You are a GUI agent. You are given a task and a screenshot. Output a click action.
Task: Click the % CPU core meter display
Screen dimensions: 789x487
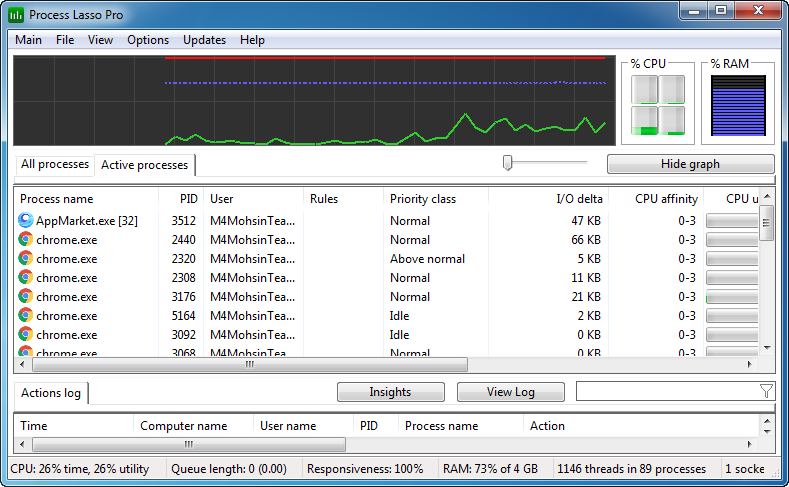pyautogui.click(x=658, y=105)
